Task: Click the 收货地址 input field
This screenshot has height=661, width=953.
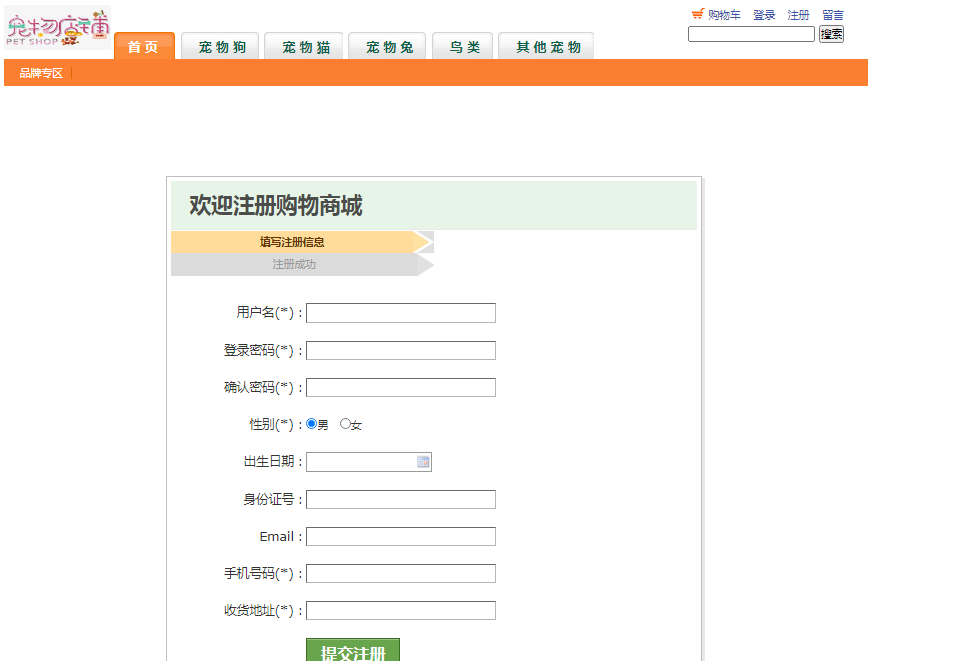Action: click(x=401, y=611)
